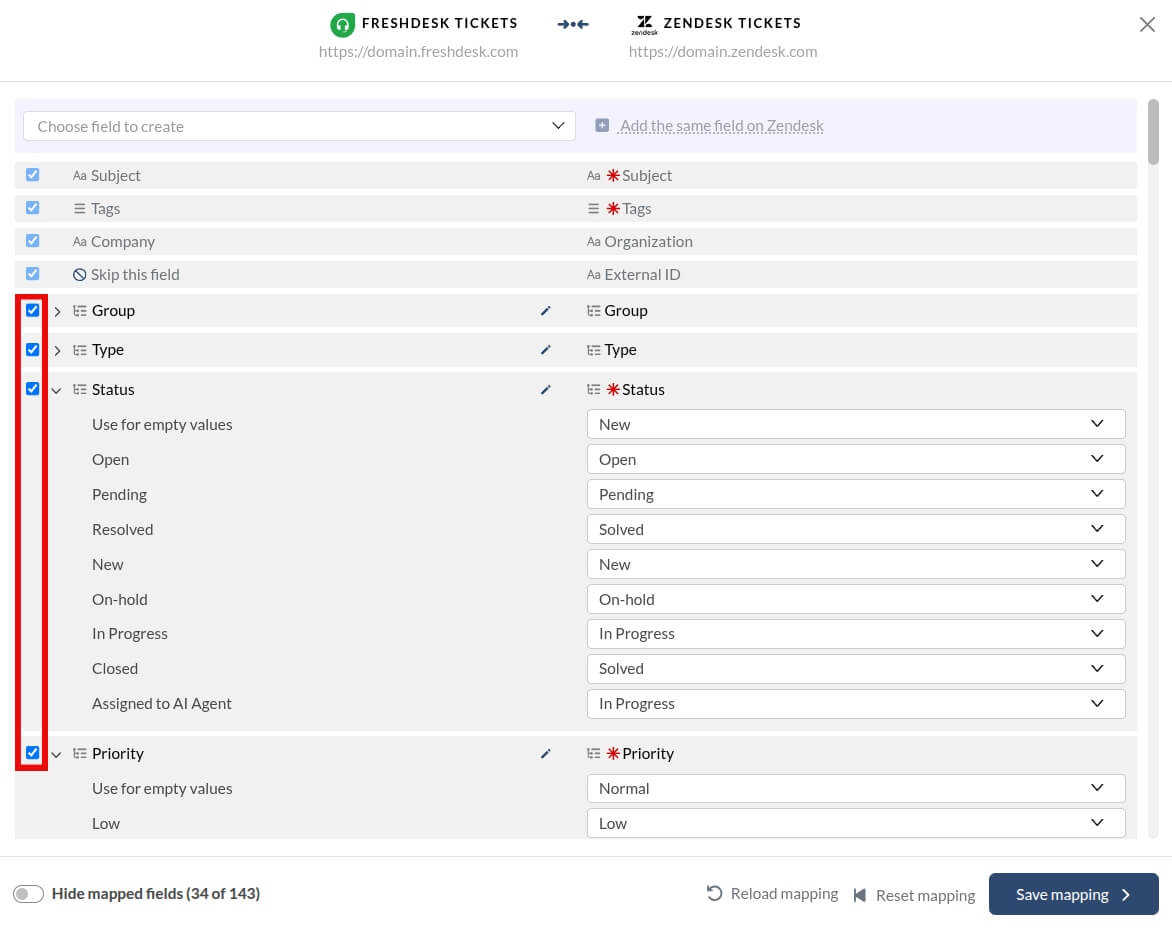1172x928 pixels.
Task: Expand the Type field values
Action: tap(57, 350)
